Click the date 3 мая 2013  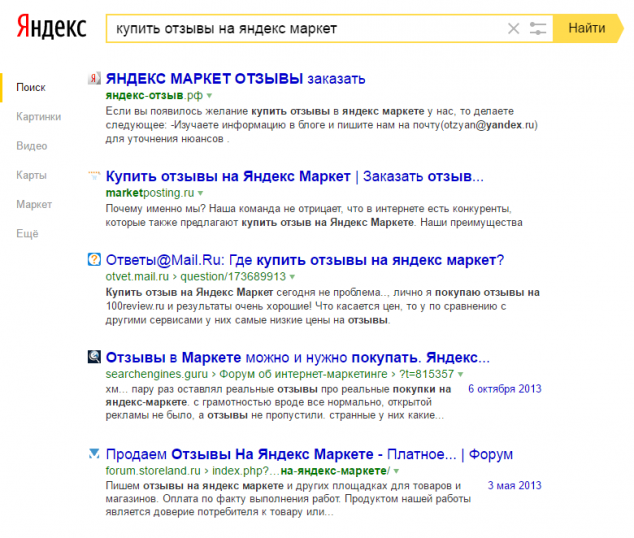[x=514, y=485]
